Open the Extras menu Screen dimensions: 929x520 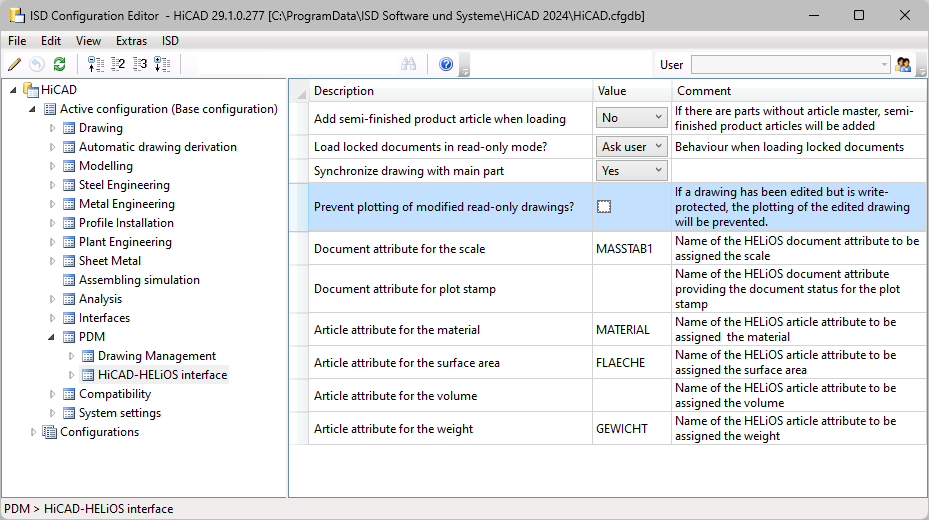click(131, 41)
